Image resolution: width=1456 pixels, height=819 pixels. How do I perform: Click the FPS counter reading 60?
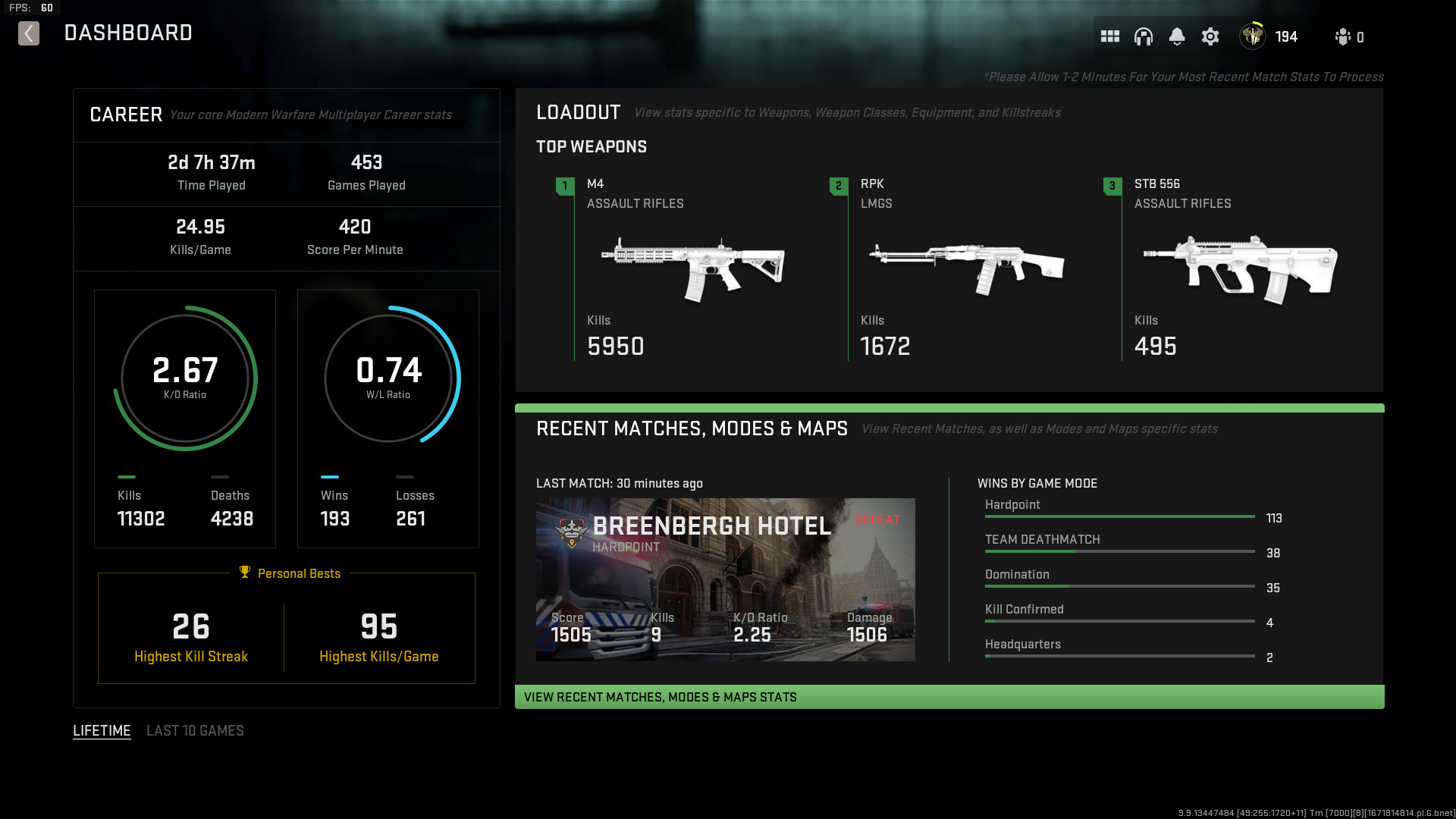(x=47, y=8)
